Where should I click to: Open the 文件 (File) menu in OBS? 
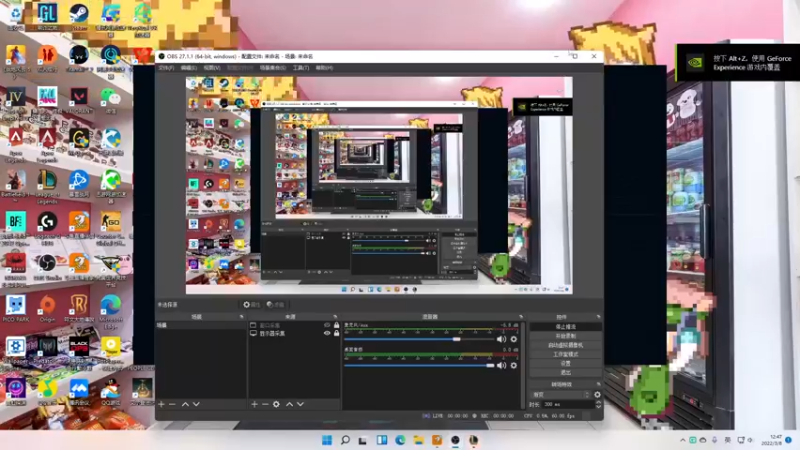pos(166,68)
